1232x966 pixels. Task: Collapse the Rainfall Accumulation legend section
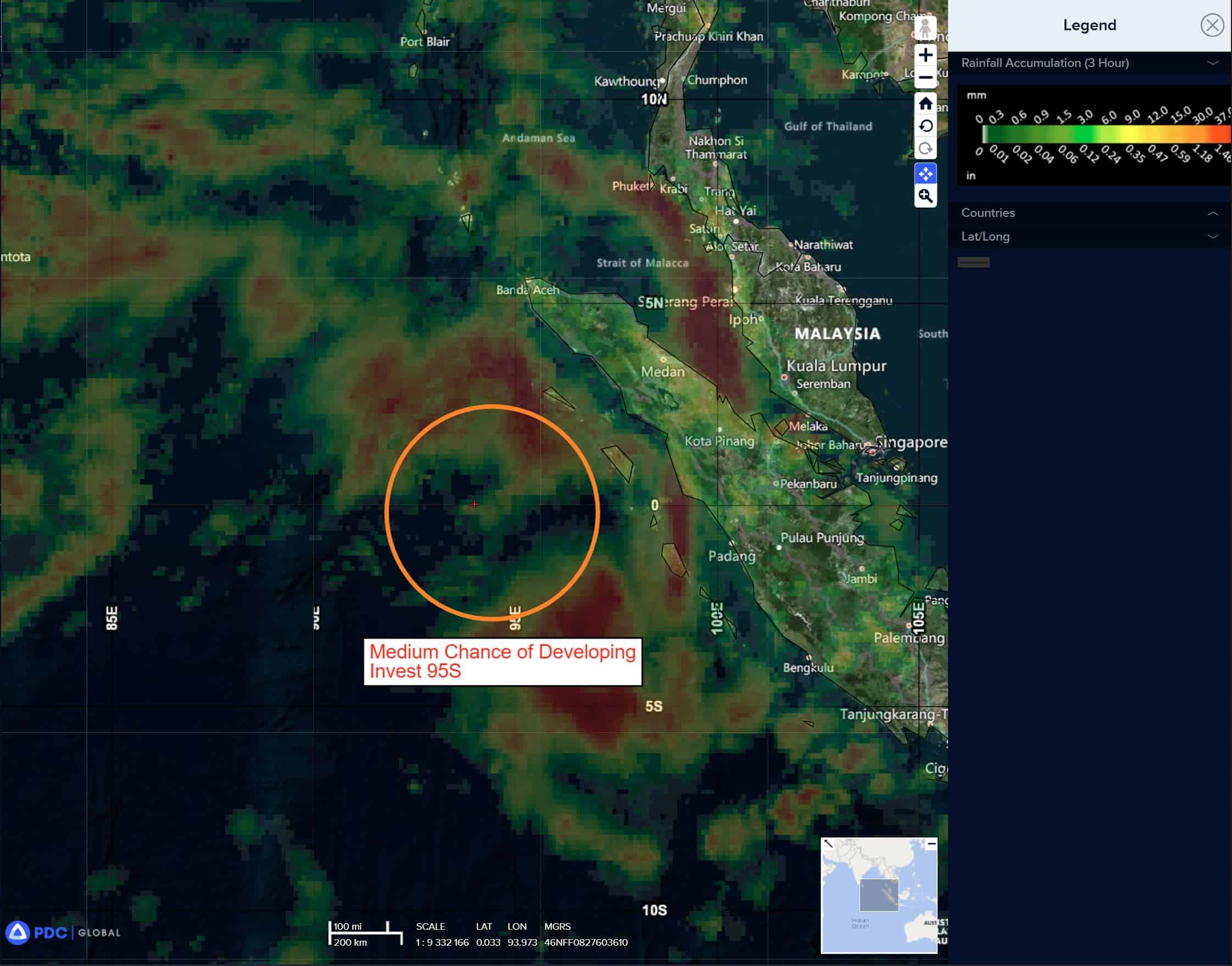(1212, 63)
